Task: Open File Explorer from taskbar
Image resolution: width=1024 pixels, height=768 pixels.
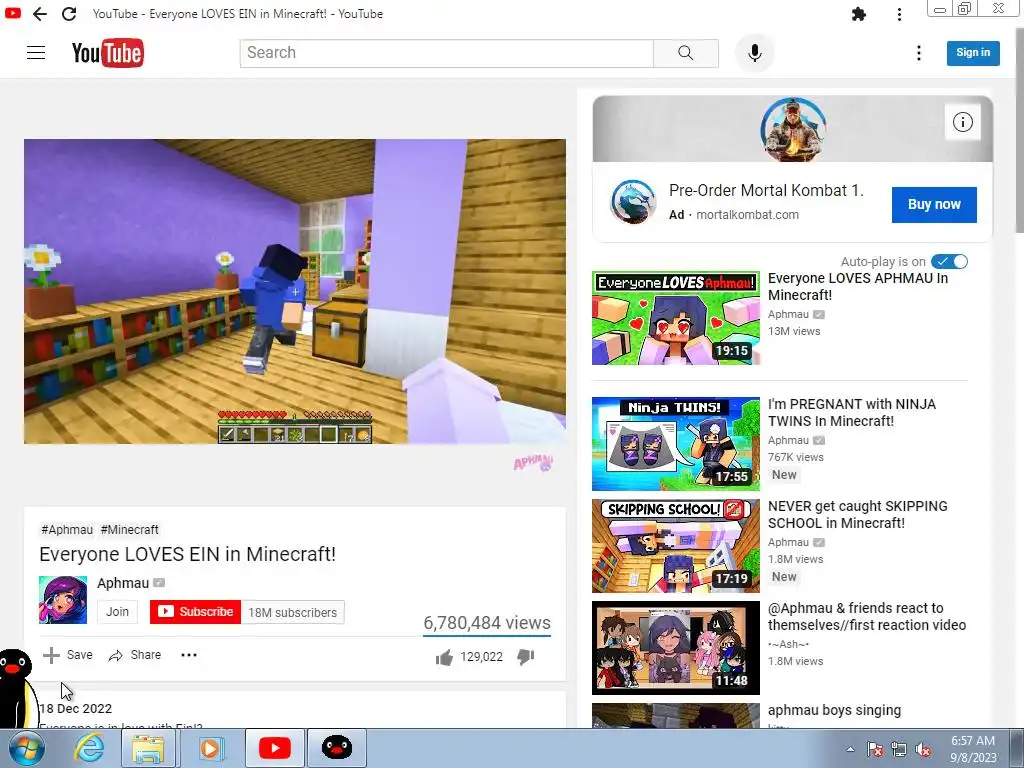Action: click(148, 748)
